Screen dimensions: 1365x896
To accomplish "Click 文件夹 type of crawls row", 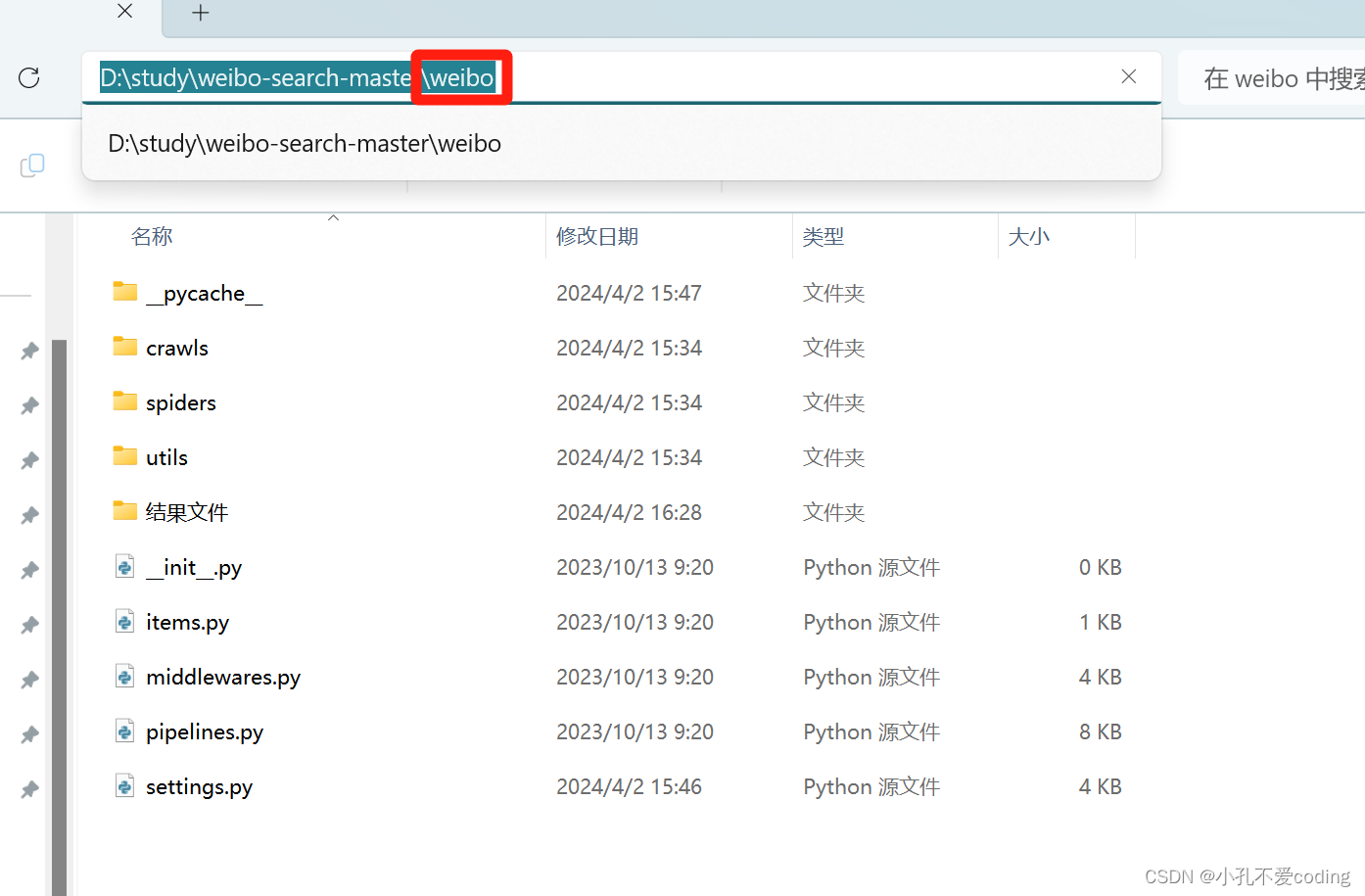I will click(834, 349).
